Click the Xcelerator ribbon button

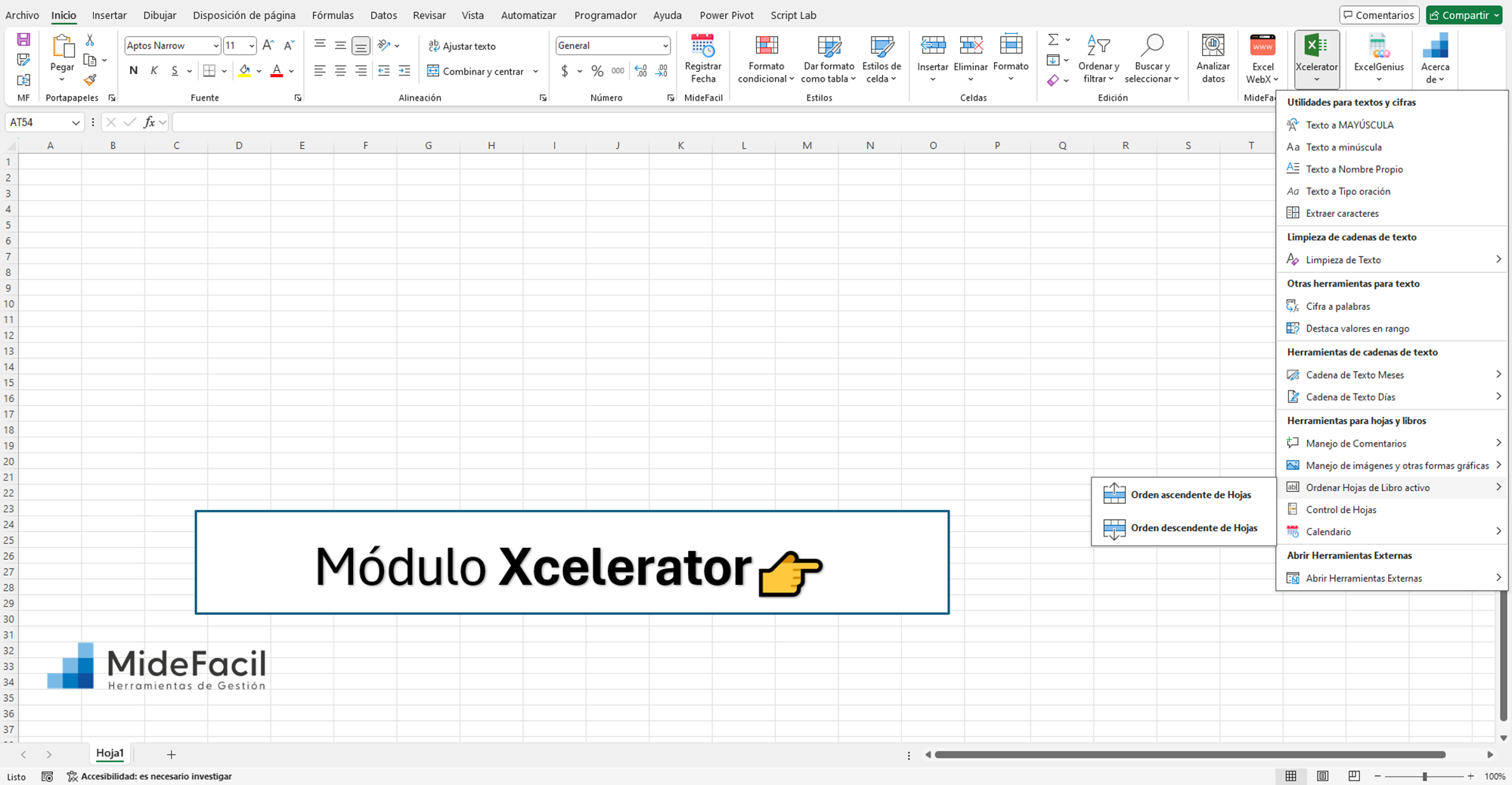[x=1317, y=59]
